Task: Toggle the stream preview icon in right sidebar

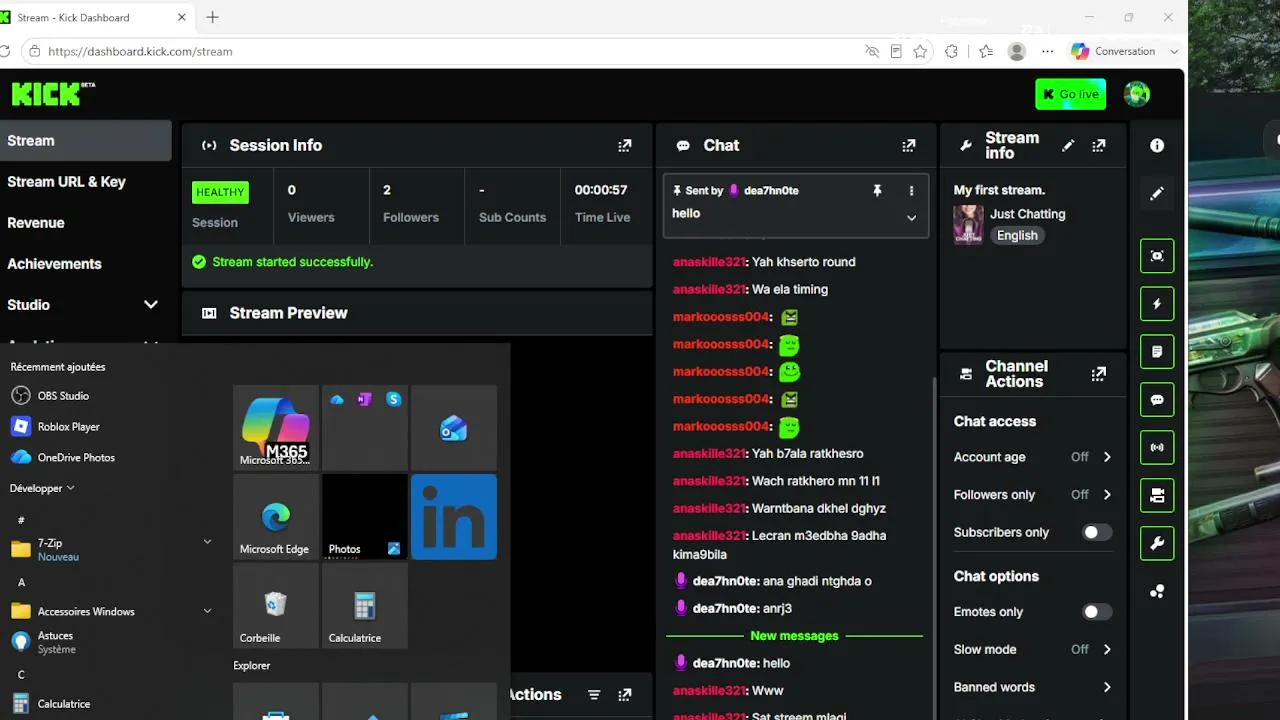Action: click(1157, 256)
